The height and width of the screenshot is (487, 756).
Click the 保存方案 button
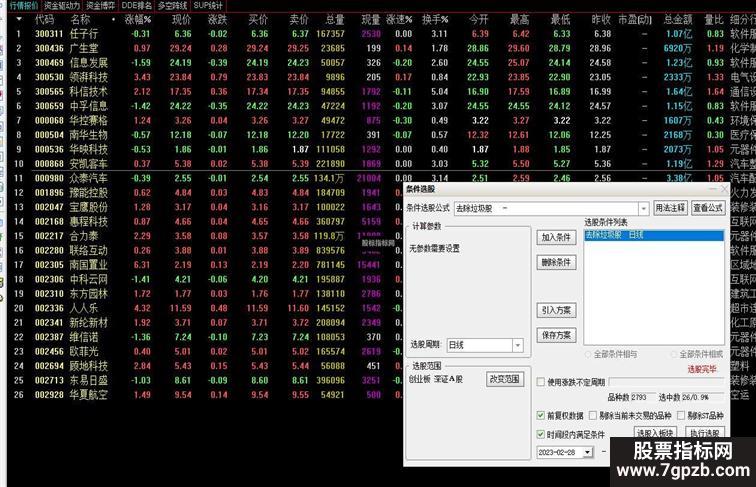click(x=556, y=335)
